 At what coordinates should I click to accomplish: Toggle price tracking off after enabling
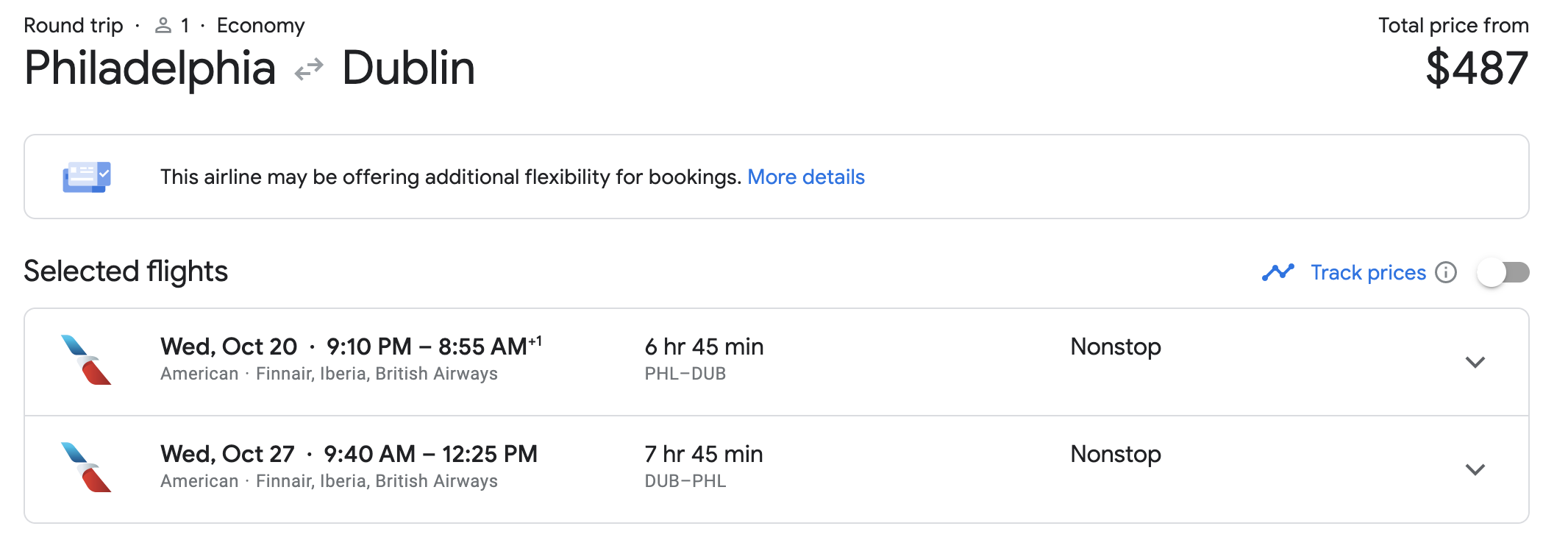(1503, 271)
